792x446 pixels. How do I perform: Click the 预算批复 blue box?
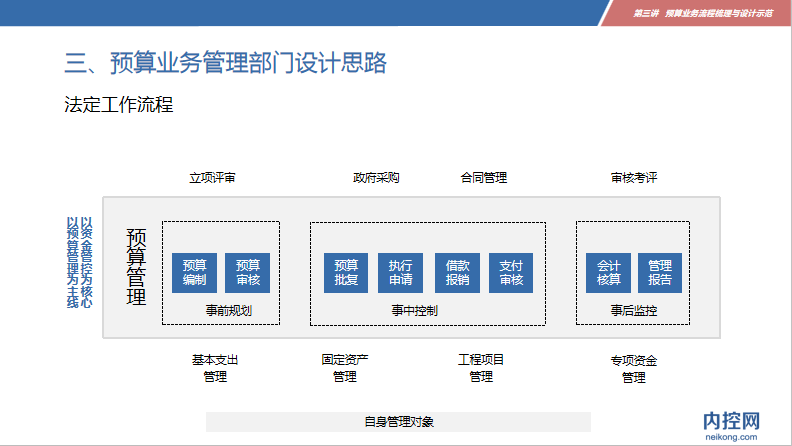click(346, 272)
